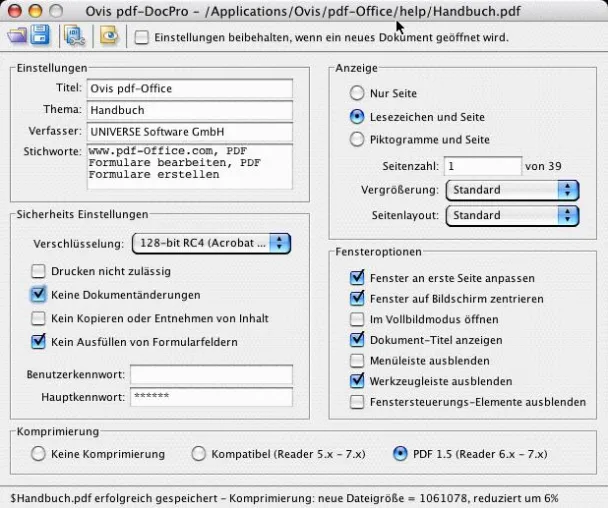This screenshot has height=508, width=608.
Task: Click the status bar save message
Action: [284, 498]
